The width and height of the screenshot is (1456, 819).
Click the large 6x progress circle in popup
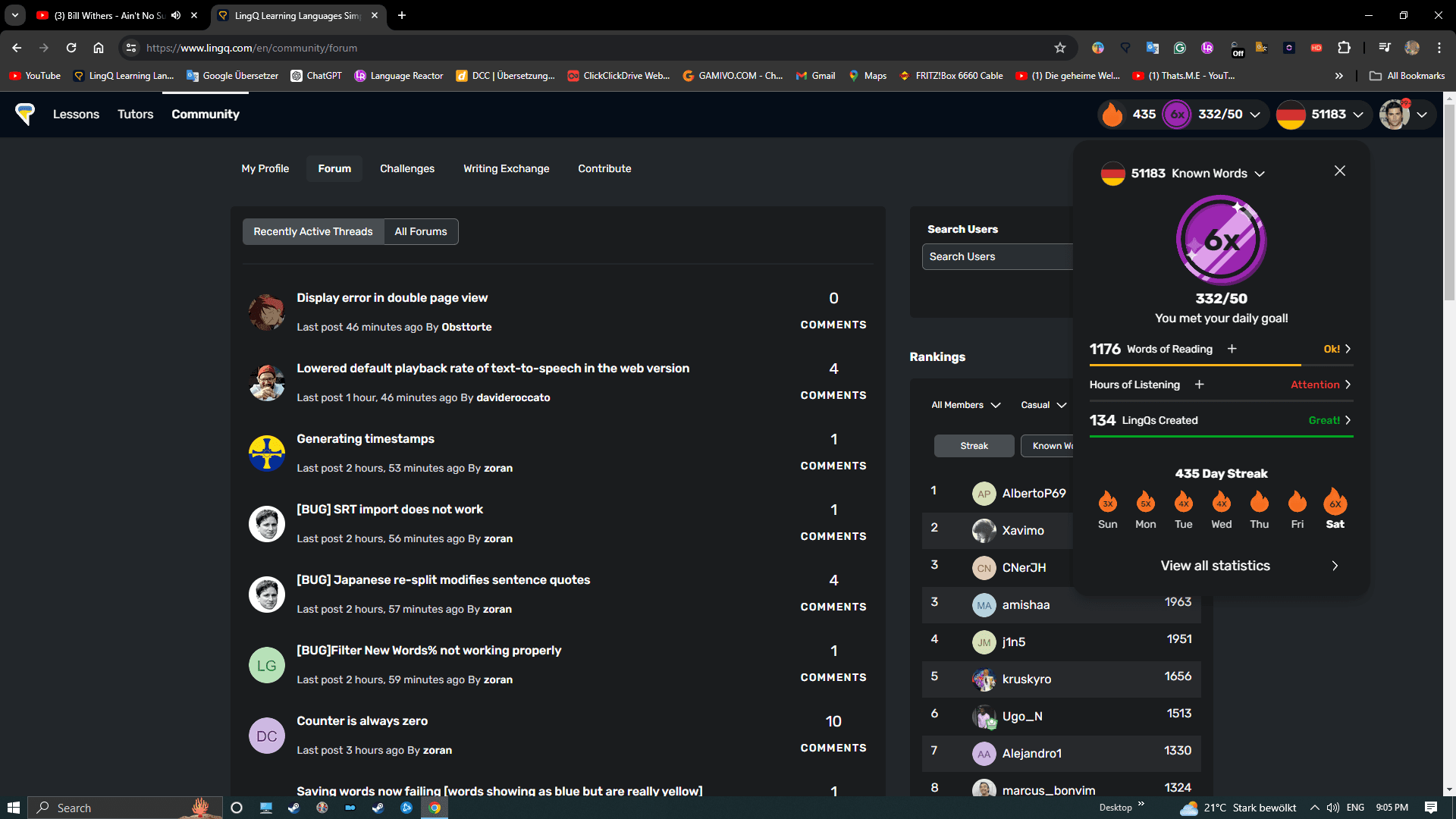tap(1221, 240)
